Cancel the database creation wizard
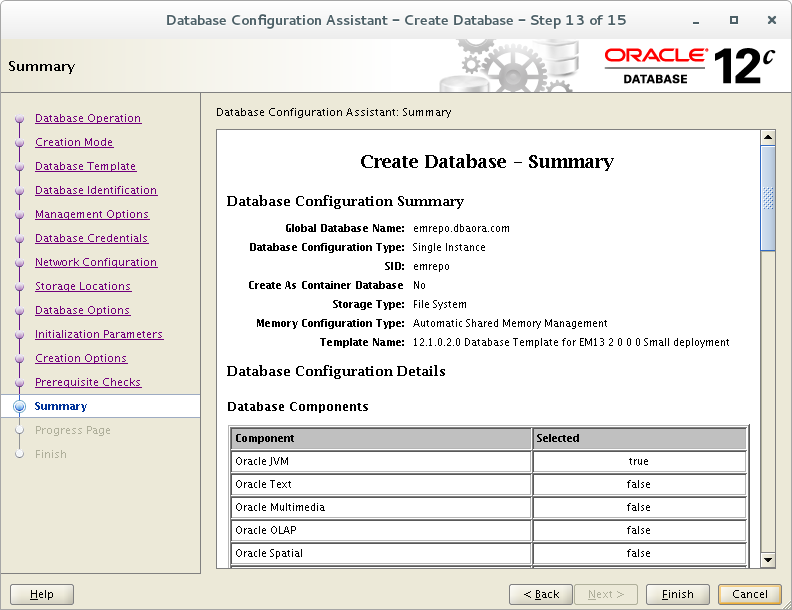 [750, 594]
